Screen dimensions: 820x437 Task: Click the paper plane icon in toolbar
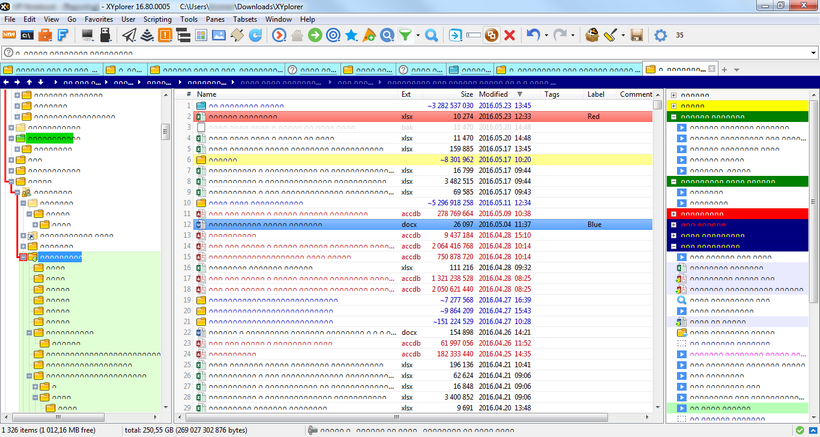click(129, 36)
